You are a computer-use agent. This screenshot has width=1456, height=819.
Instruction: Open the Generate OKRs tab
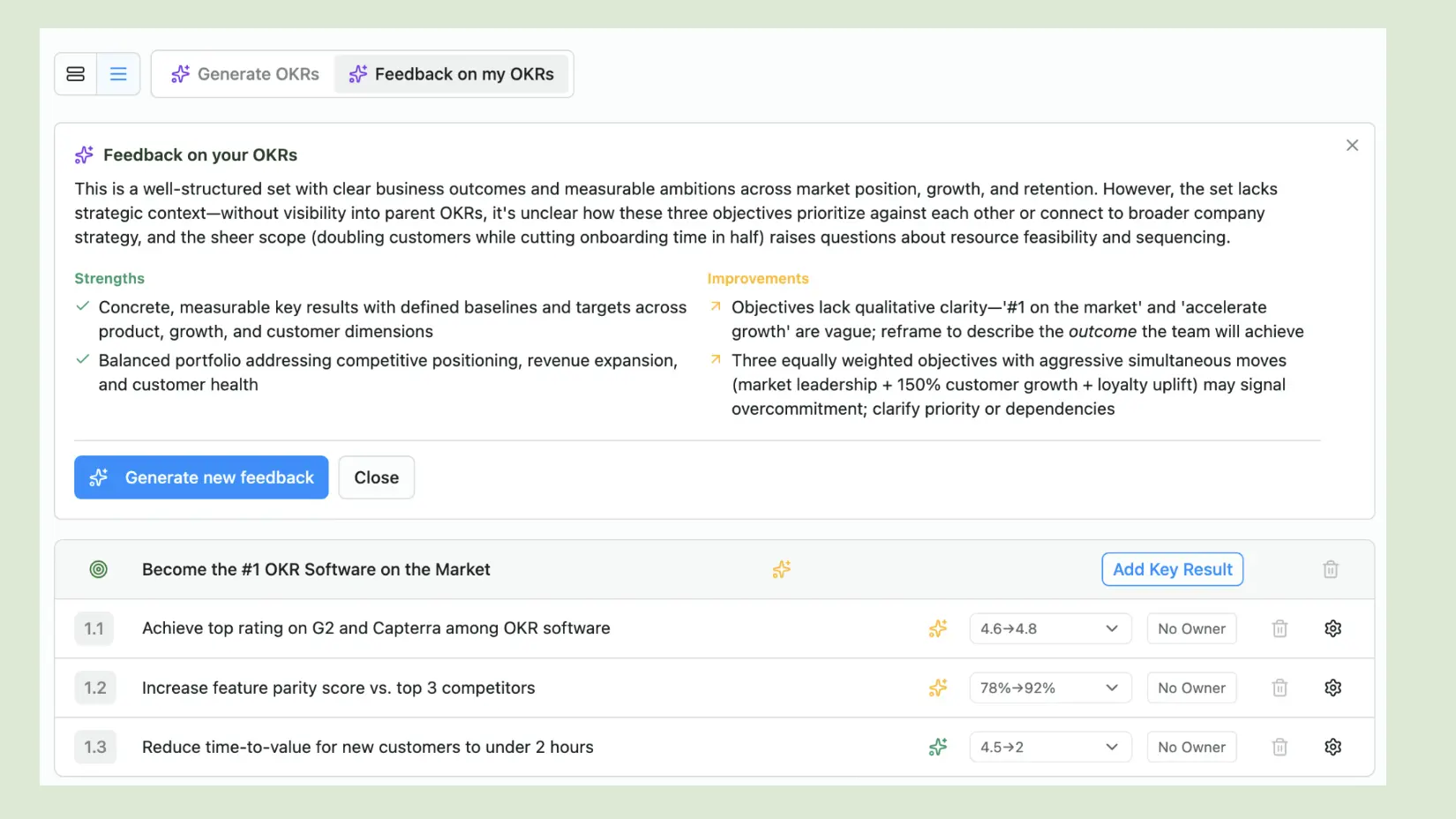[x=244, y=74]
